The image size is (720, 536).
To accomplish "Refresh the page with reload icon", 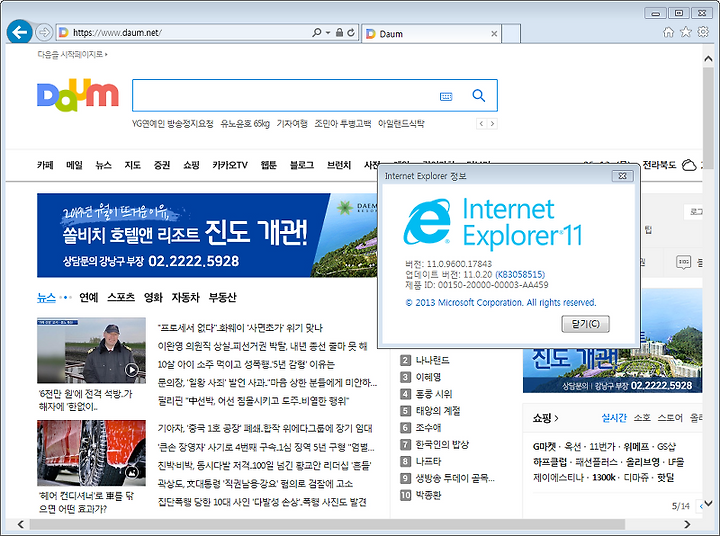I will (x=351, y=33).
